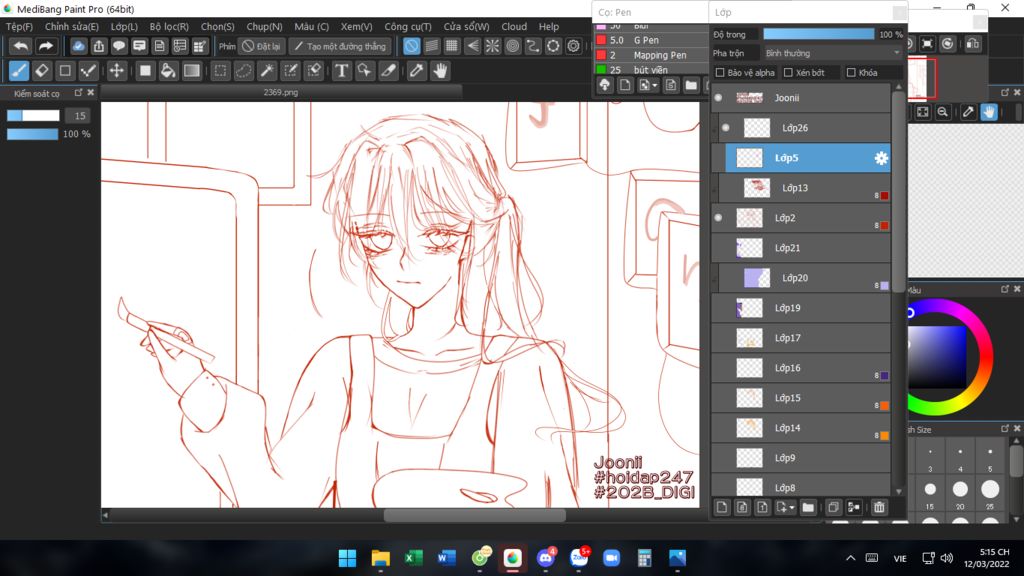Click the Đặt lại reset button
The width and height of the screenshot is (1024, 576).
click(262, 46)
